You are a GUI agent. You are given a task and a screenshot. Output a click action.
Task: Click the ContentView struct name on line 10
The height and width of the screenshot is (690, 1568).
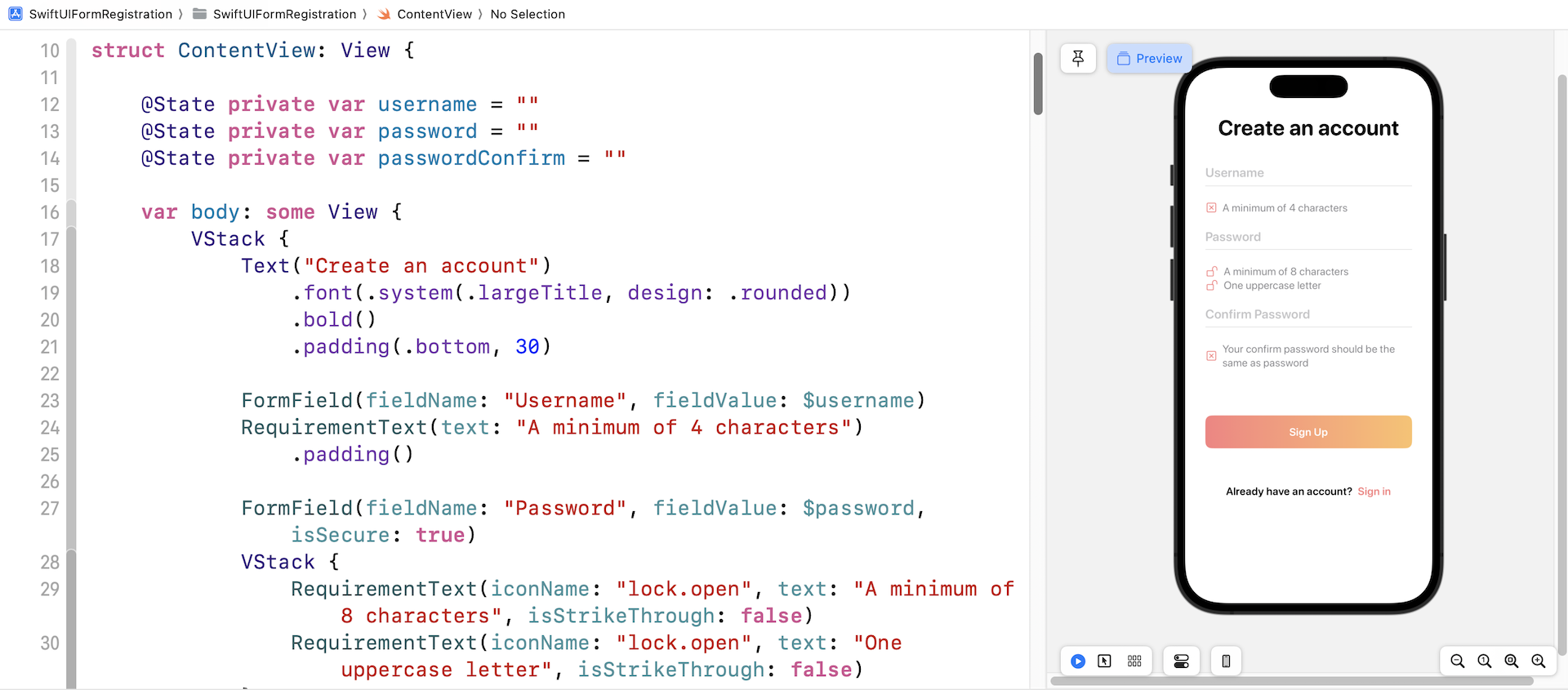[x=247, y=50]
